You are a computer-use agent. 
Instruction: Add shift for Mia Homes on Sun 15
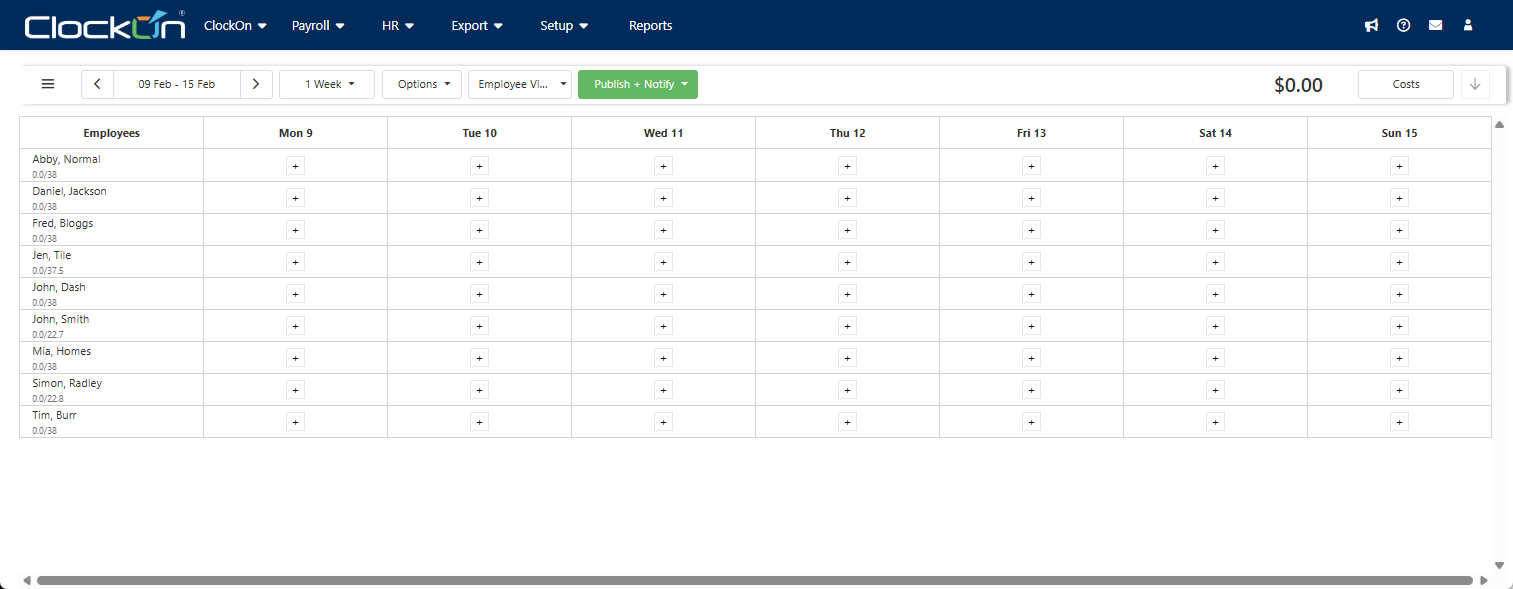pyautogui.click(x=1399, y=358)
